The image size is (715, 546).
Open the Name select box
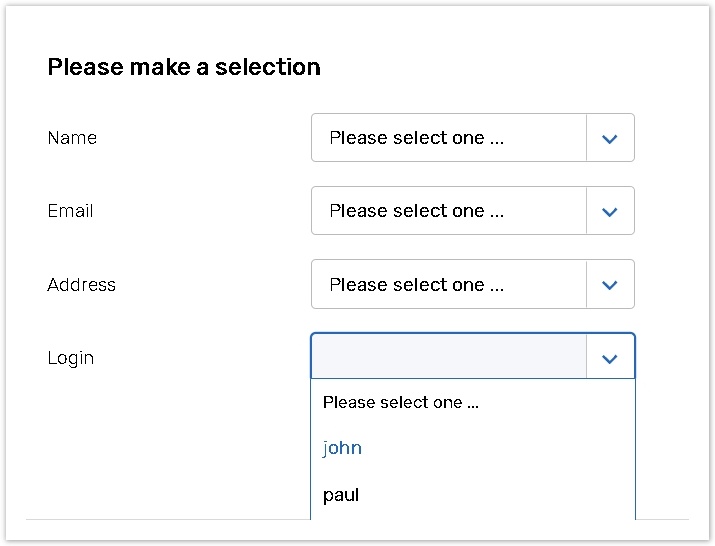(x=448, y=138)
